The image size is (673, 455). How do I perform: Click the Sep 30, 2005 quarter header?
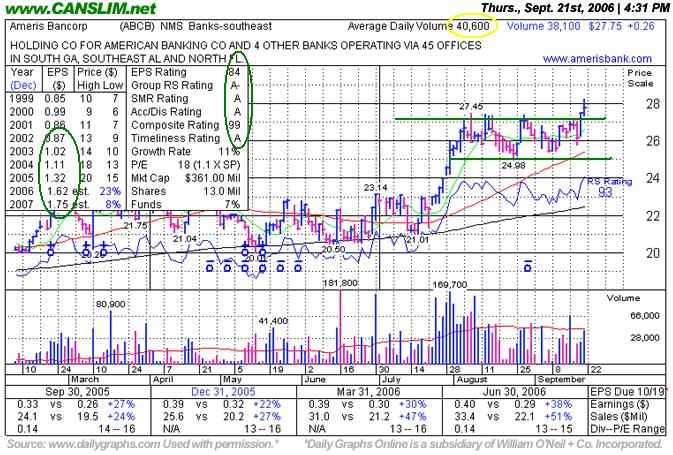click(x=77, y=392)
